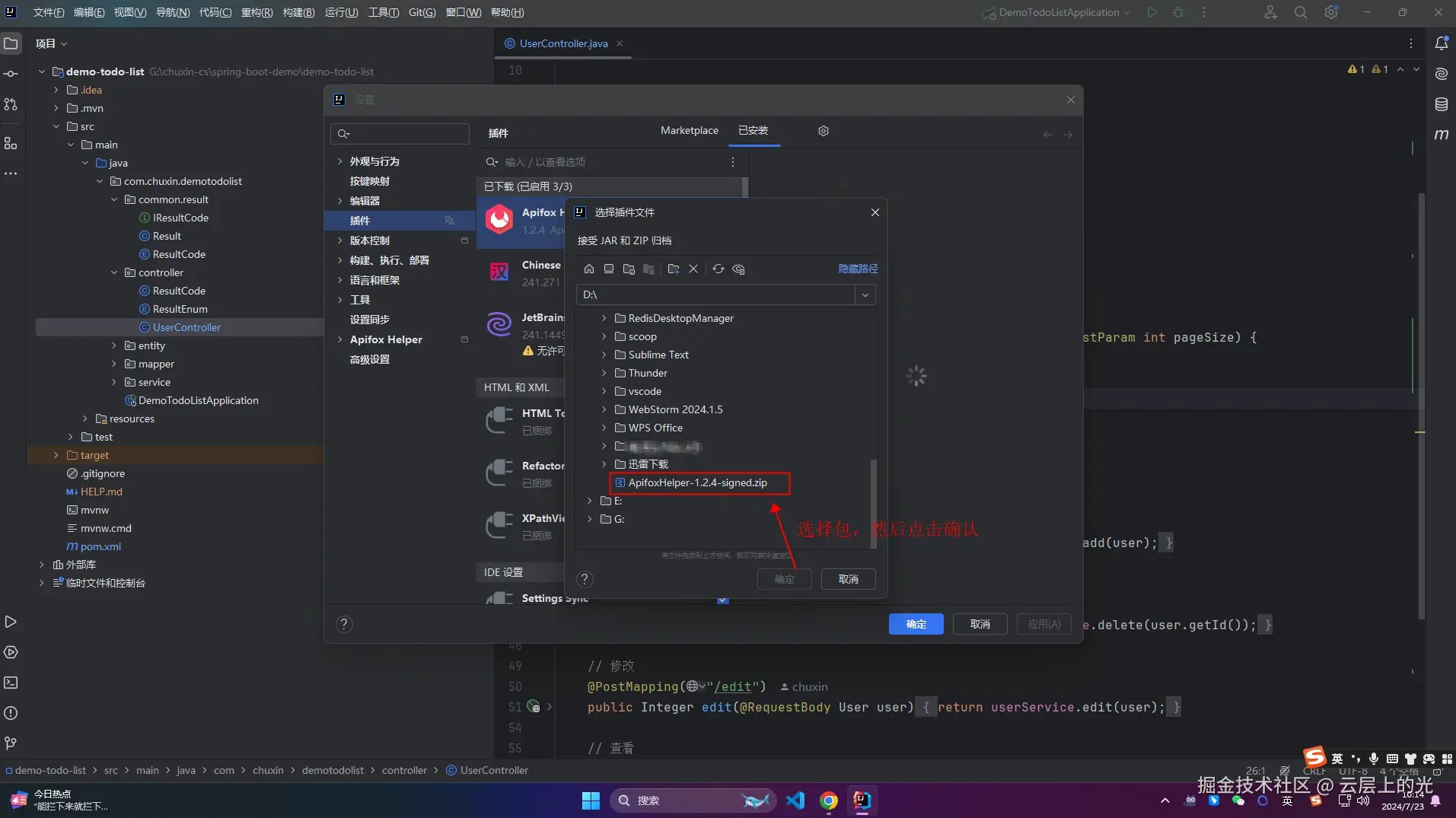The width and height of the screenshot is (1456, 818).
Task: Open IDE settings gear in title bar
Action: pos(1331,12)
